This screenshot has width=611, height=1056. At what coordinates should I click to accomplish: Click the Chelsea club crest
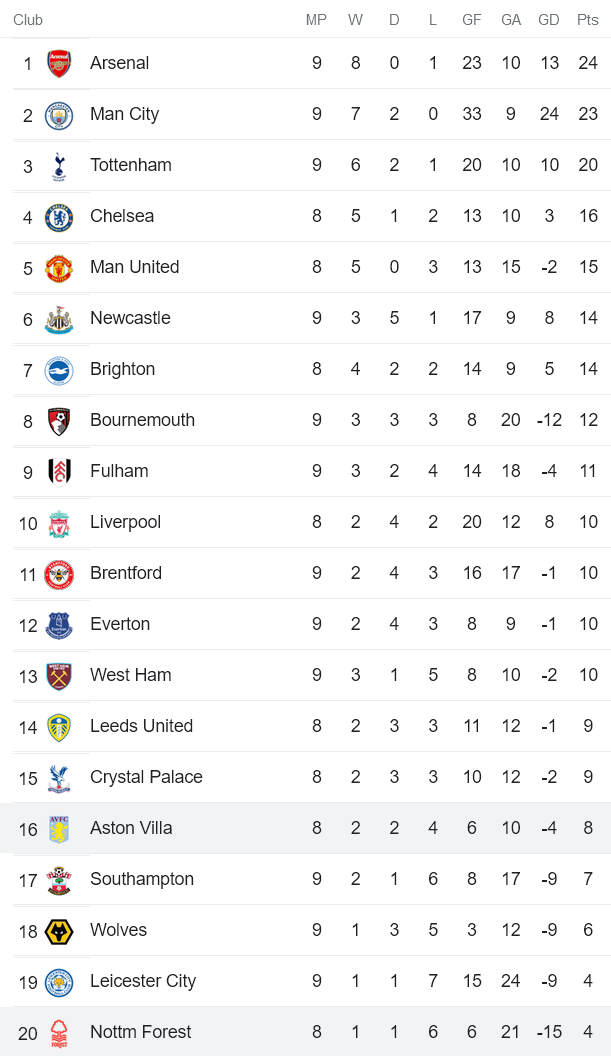point(59,217)
